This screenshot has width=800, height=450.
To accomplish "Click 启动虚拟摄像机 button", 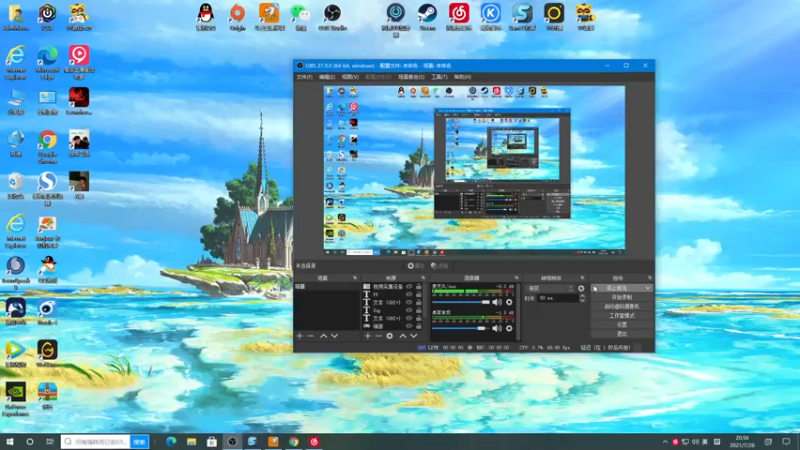I will coord(622,306).
